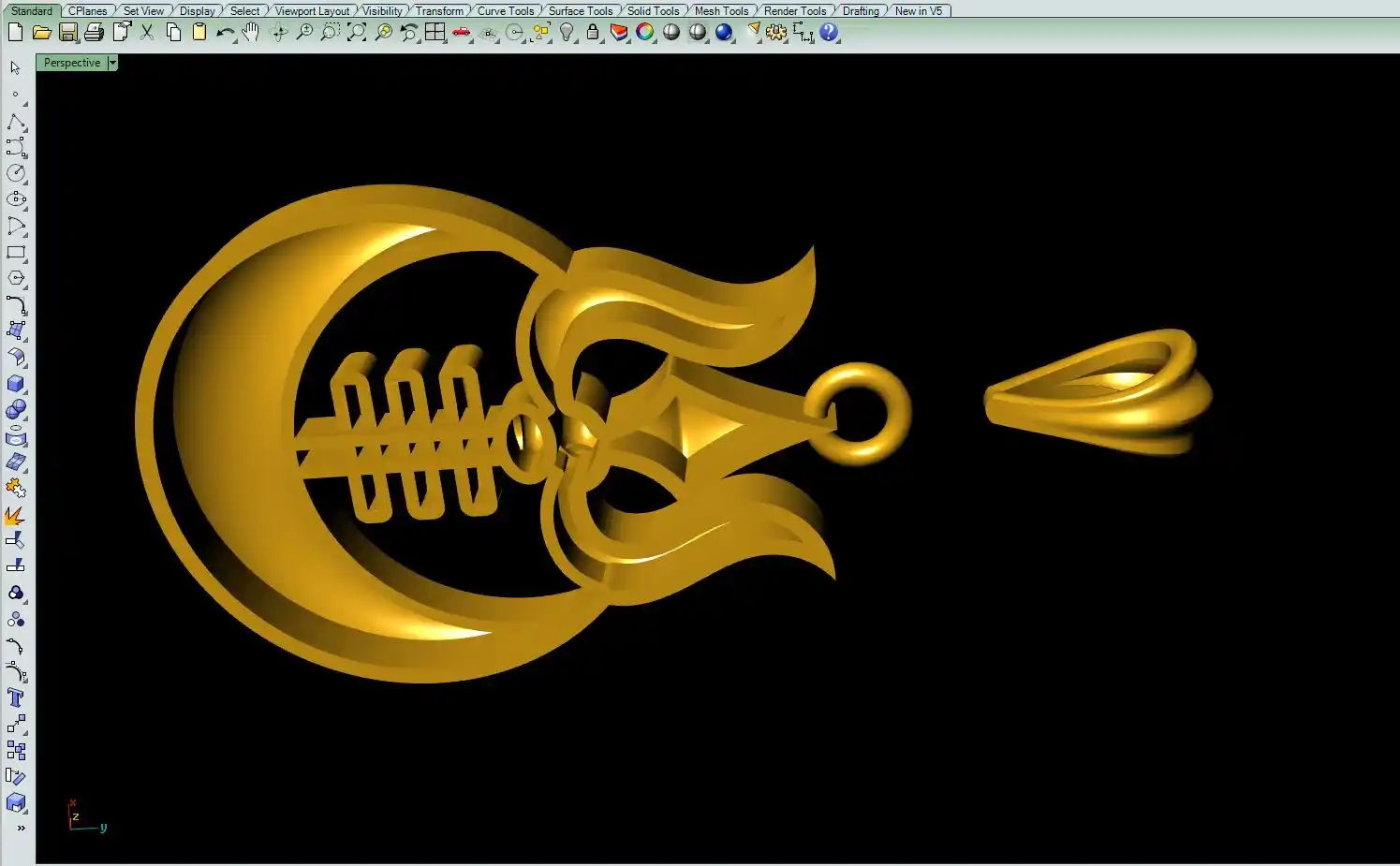This screenshot has height=866, width=1400.
Task: Click the blue Help question mark button
Action: 829,33
